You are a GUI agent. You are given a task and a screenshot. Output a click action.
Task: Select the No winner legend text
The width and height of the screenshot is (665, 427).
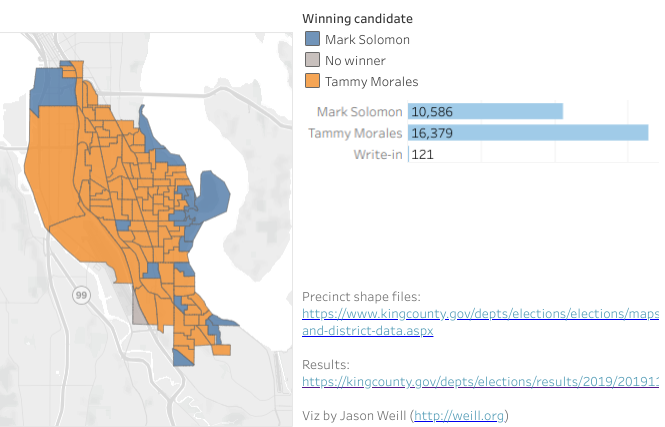click(355, 60)
